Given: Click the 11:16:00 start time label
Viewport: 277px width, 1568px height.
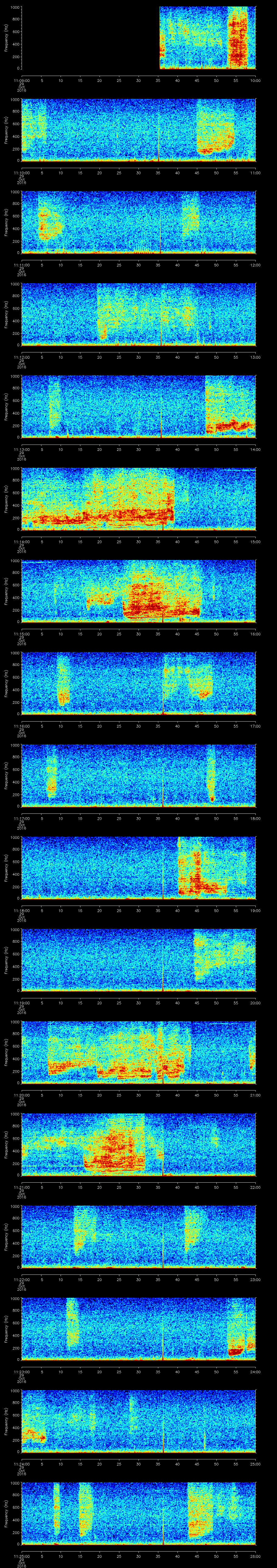Looking at the screenshot, I should click(21, 726).
